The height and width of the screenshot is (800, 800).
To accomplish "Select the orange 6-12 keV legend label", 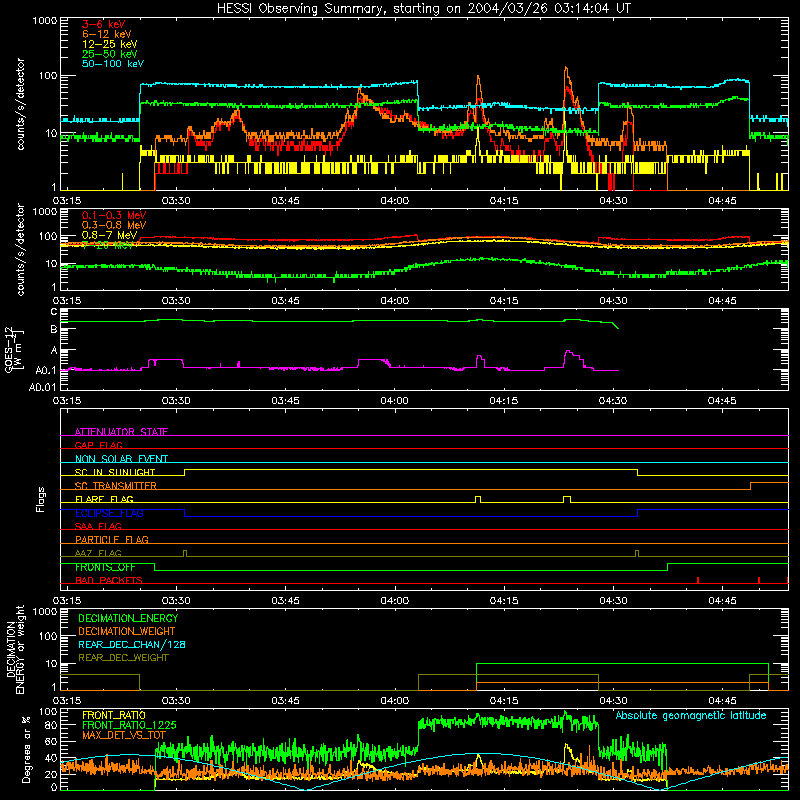I will [x=106, y=34].
